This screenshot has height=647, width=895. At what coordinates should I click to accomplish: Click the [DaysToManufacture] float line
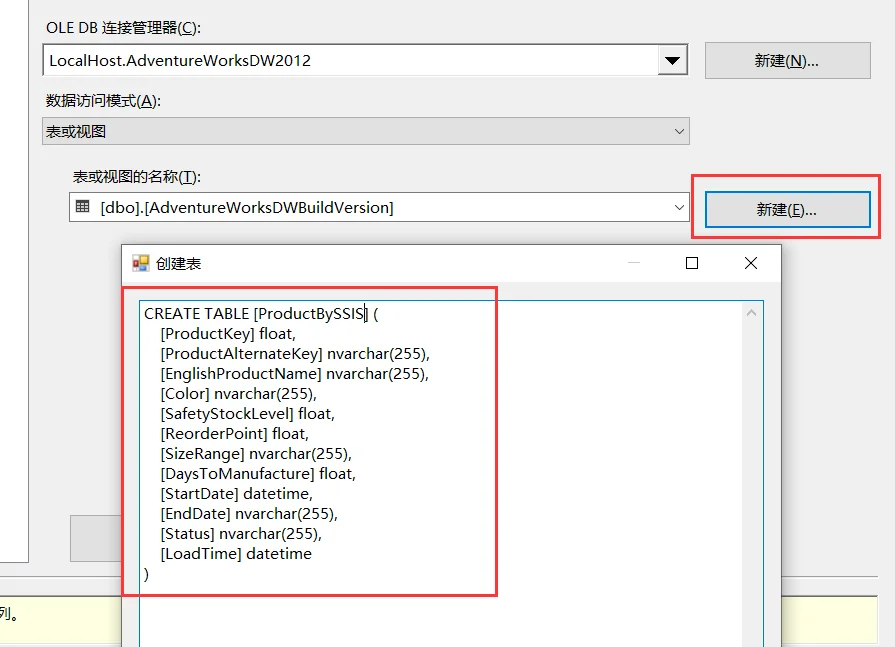pos(258,474)
